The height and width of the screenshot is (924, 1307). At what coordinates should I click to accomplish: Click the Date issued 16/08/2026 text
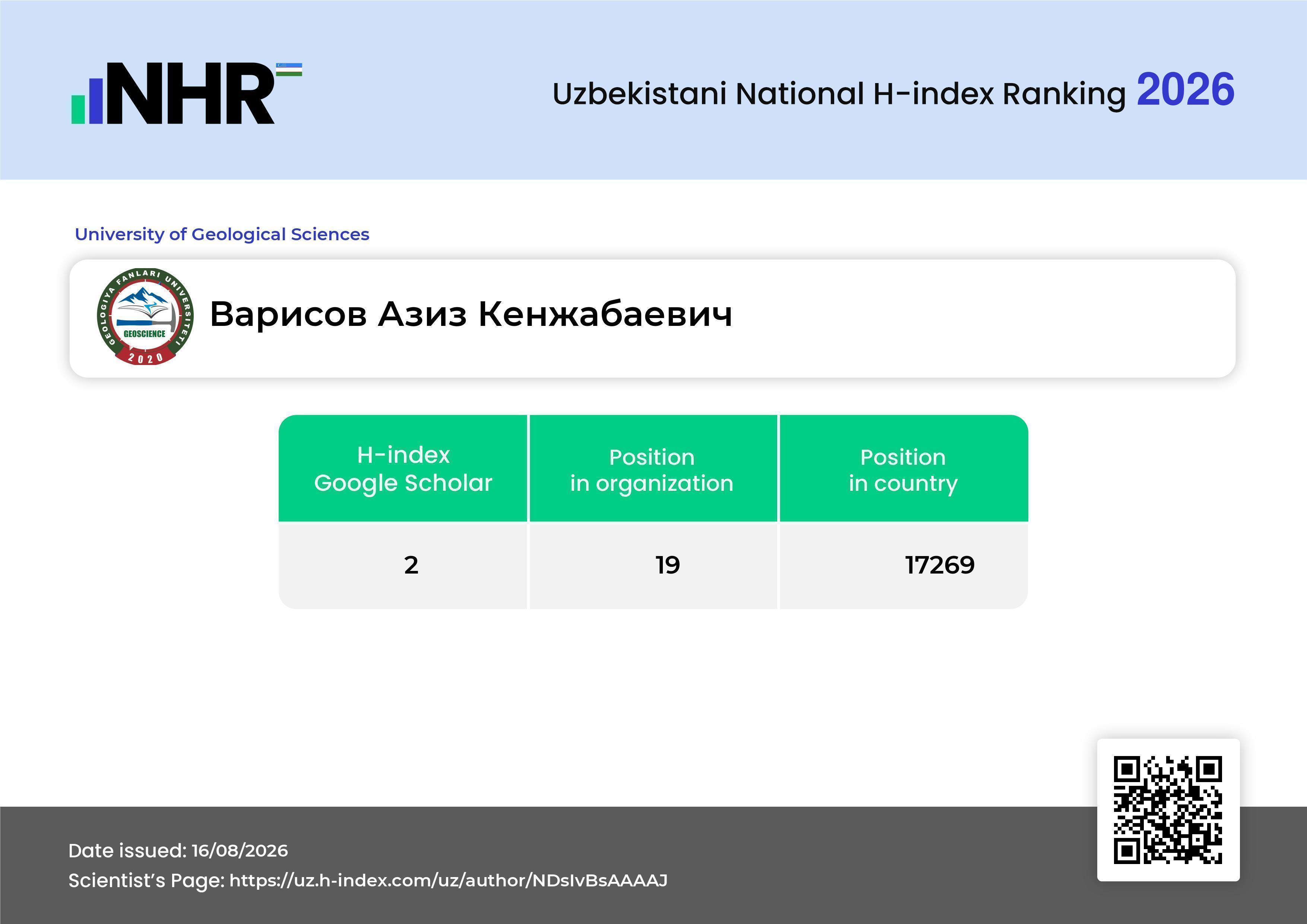pos(178,851)
